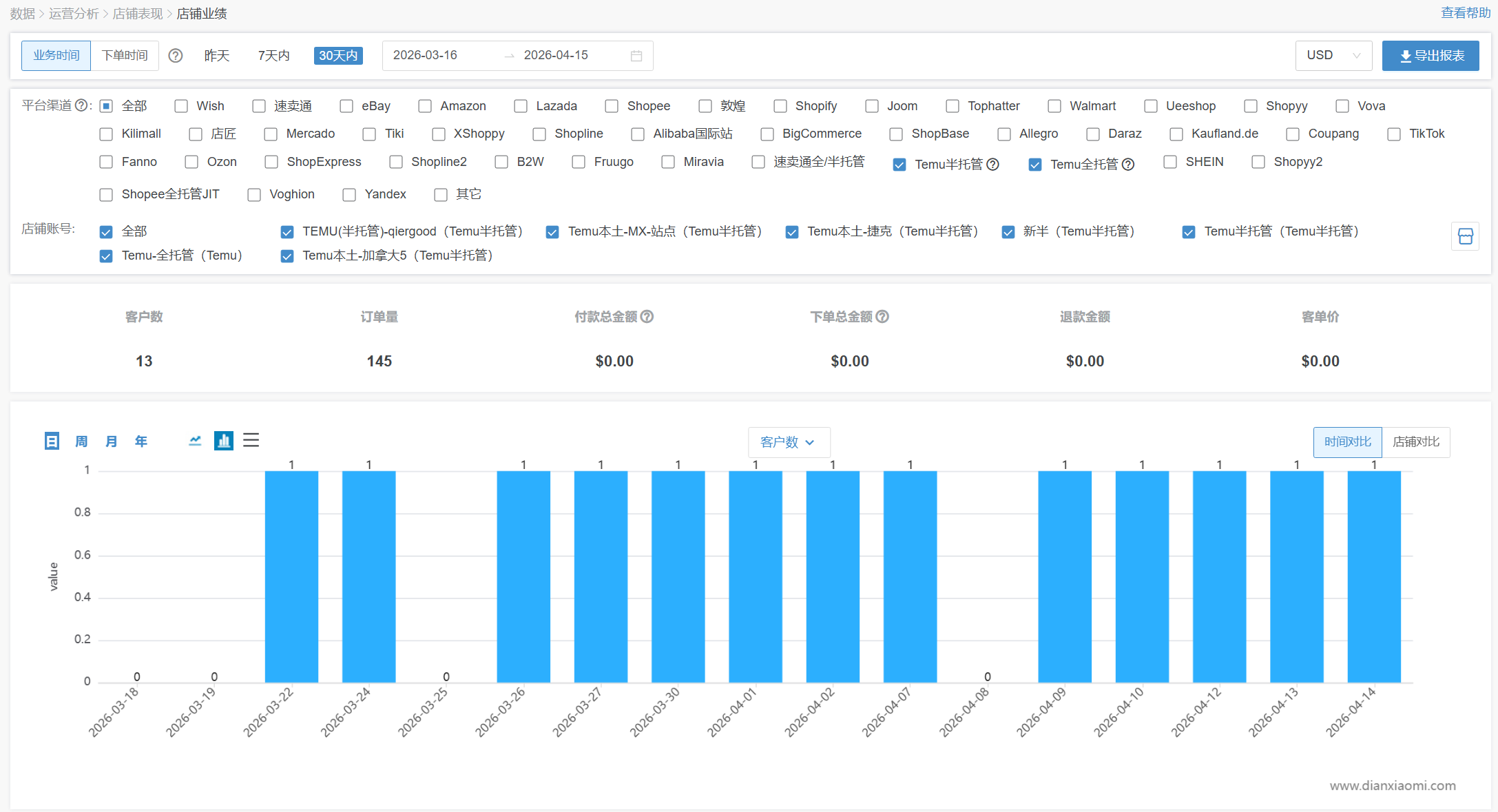
Task: Click calendar icon in date range
Action: (x=636, y=56)
